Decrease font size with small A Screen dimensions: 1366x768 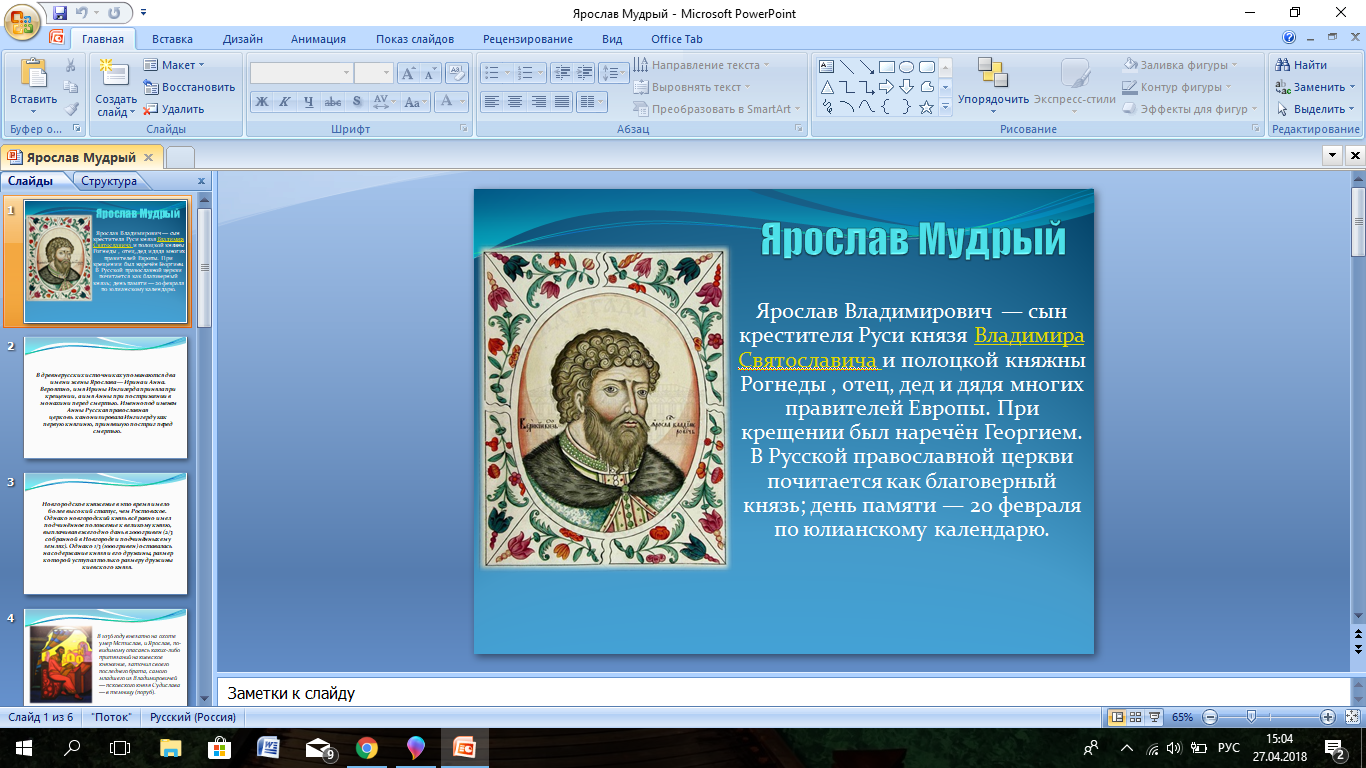coord(430,73)
